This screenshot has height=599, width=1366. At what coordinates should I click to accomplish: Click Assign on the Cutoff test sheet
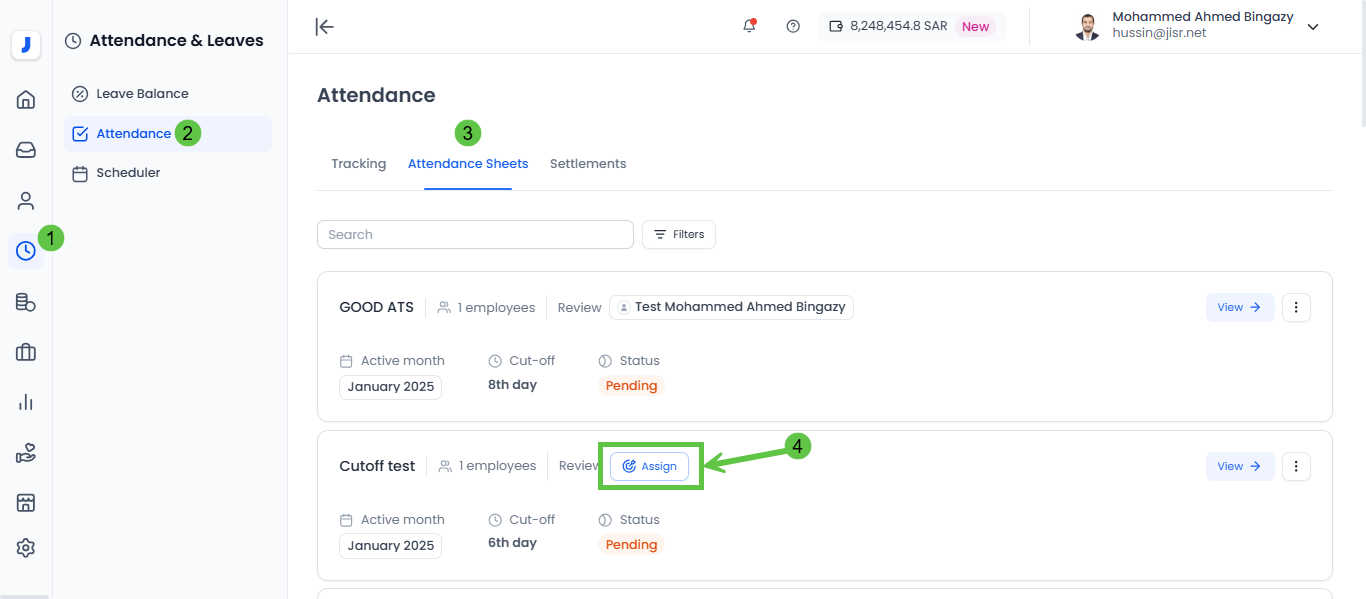point(650,466)
